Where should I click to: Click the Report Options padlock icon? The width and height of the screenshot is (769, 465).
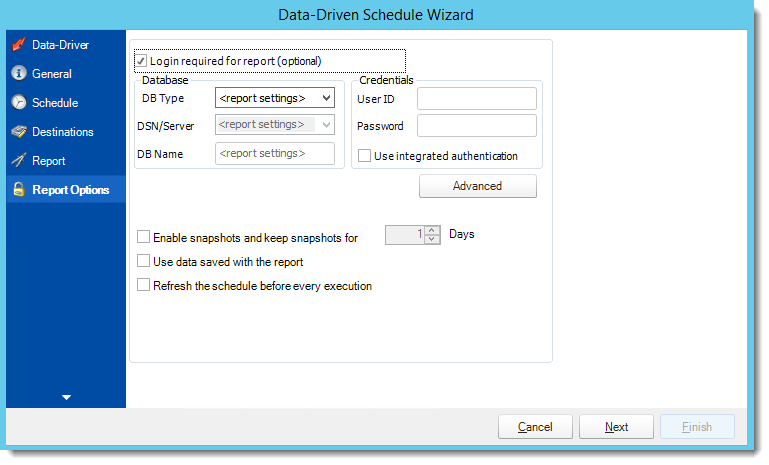click(x=19, y=189)
